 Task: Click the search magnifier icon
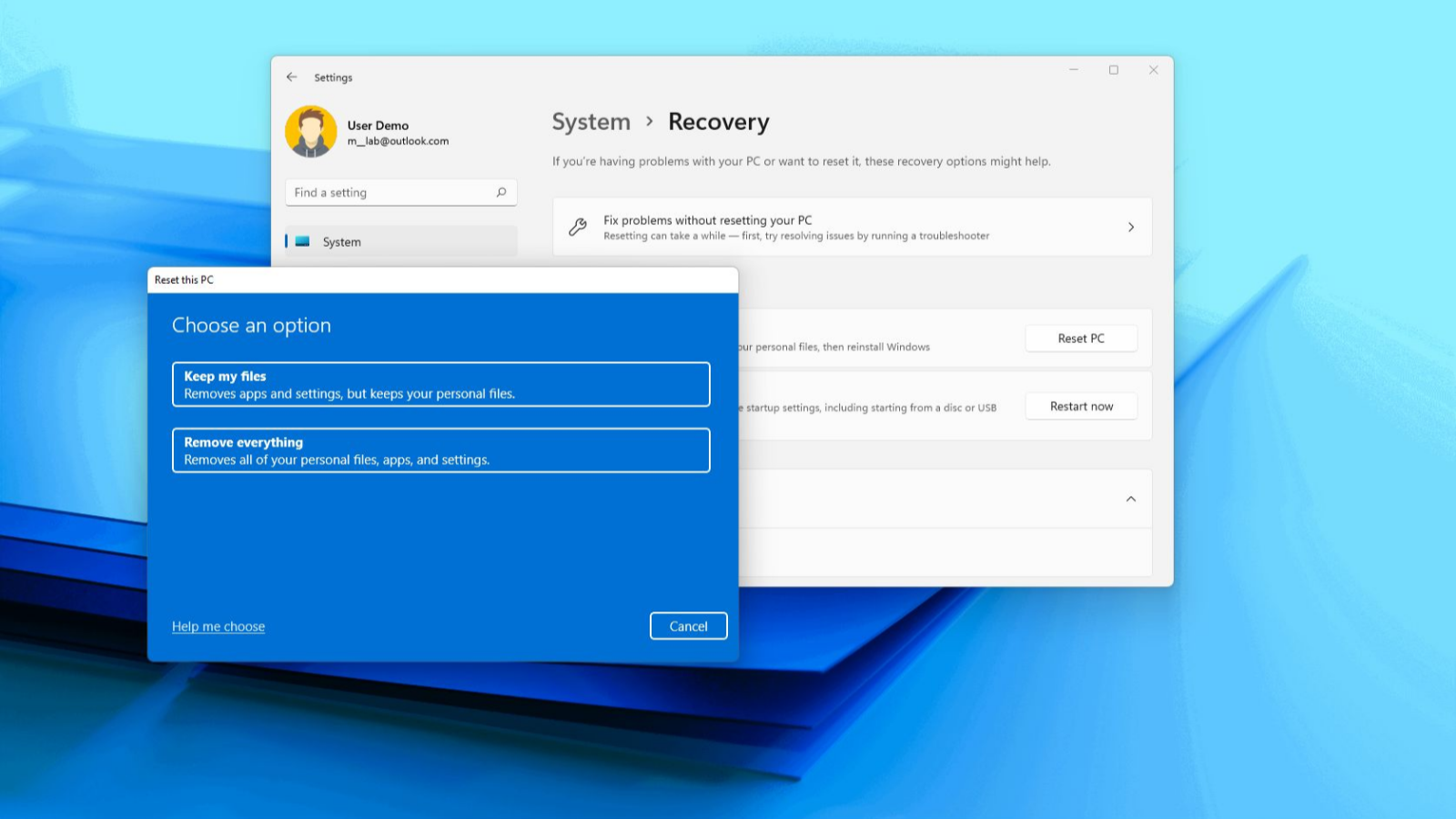point(501,192)
